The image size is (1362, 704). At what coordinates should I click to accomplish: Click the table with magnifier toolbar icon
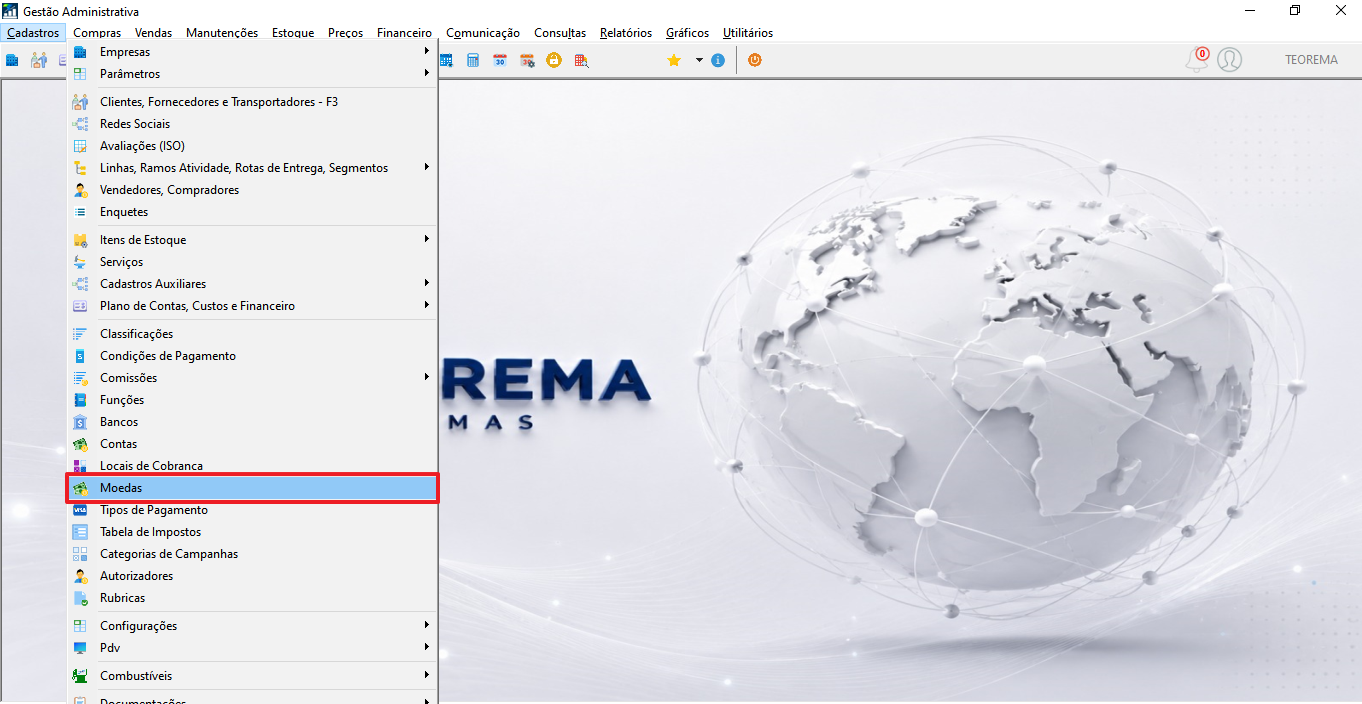581,60
